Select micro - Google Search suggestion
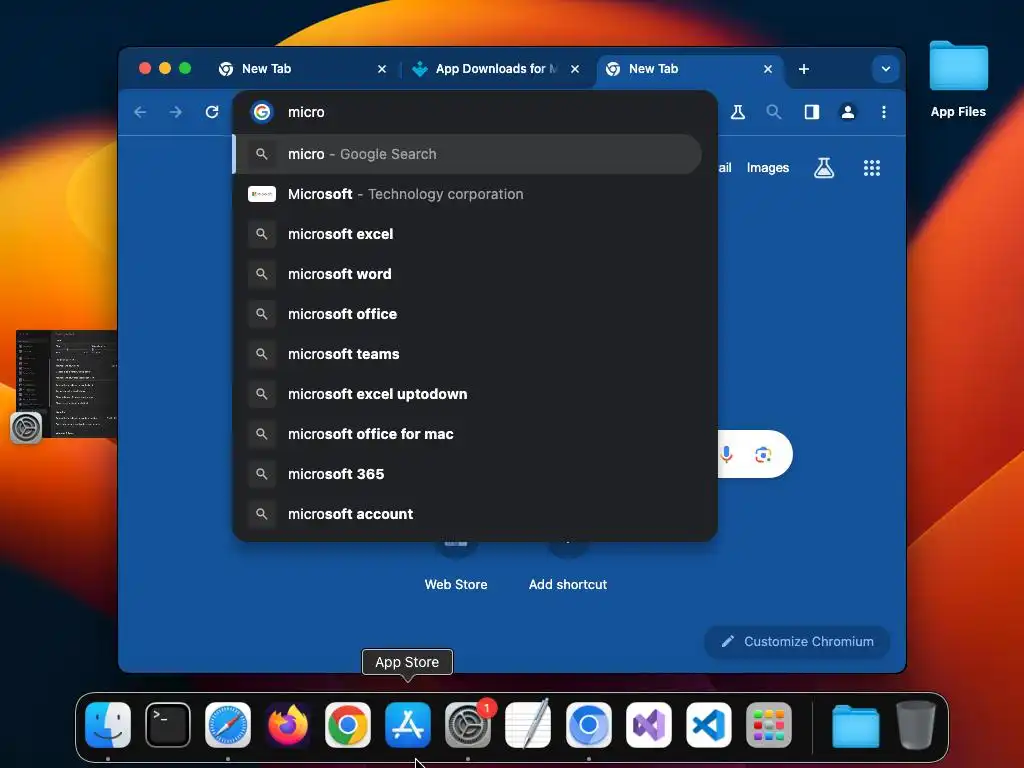Viewport: 1024px width, 768px height. tap(468, 154)
